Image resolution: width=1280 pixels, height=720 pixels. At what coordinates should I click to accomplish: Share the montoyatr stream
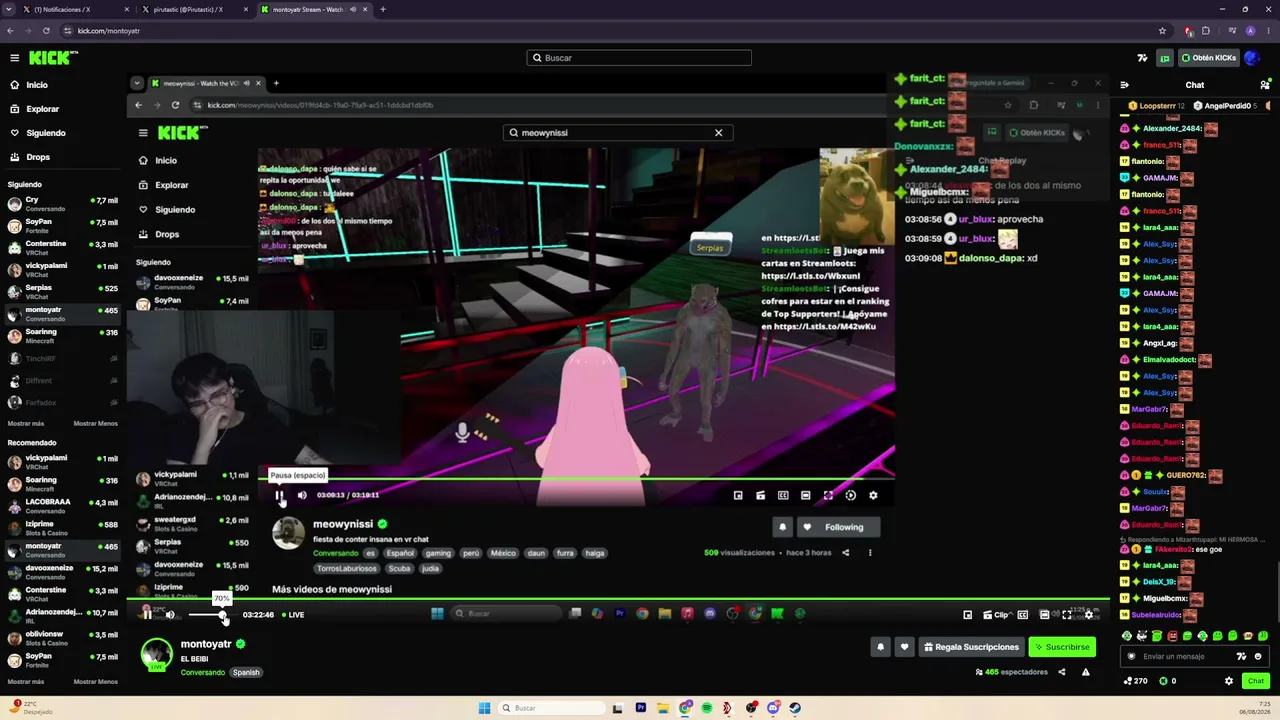click(x=1062, y=672)
